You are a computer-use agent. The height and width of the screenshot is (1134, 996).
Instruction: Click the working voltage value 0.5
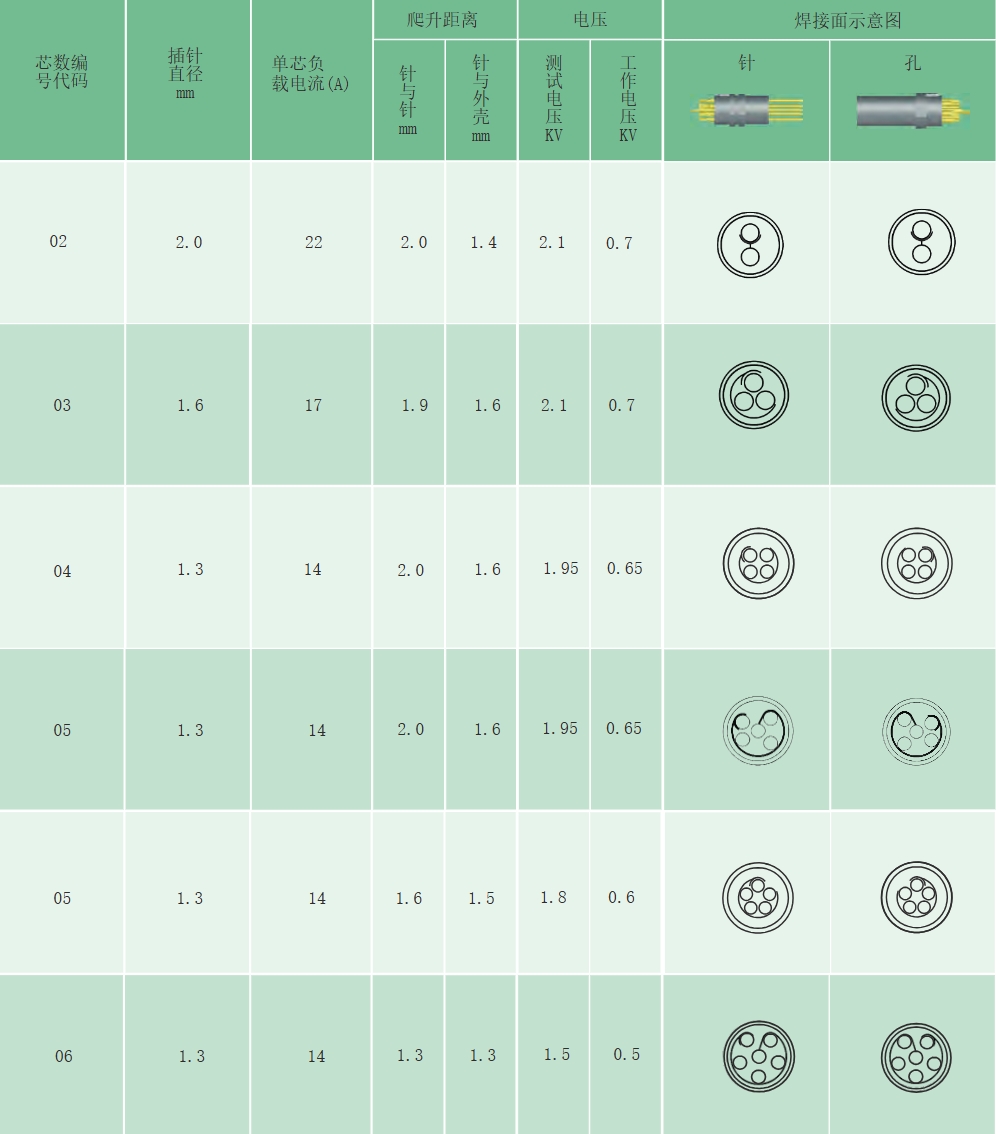click(x=627, y=1055)
